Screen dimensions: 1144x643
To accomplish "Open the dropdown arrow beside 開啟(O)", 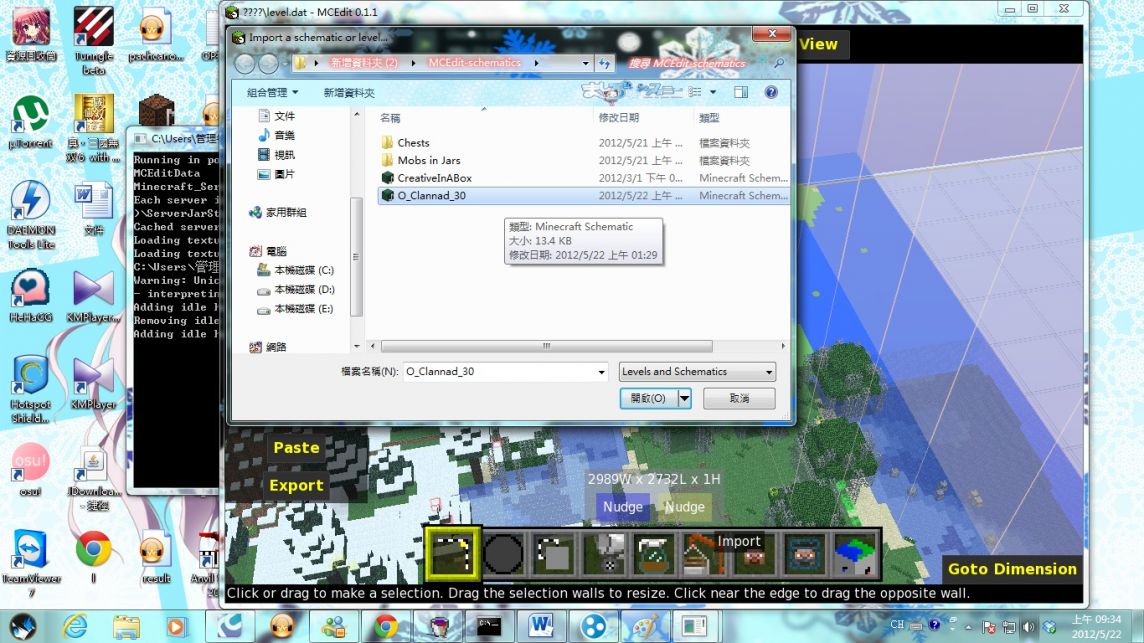I will [x=684, y=398].
